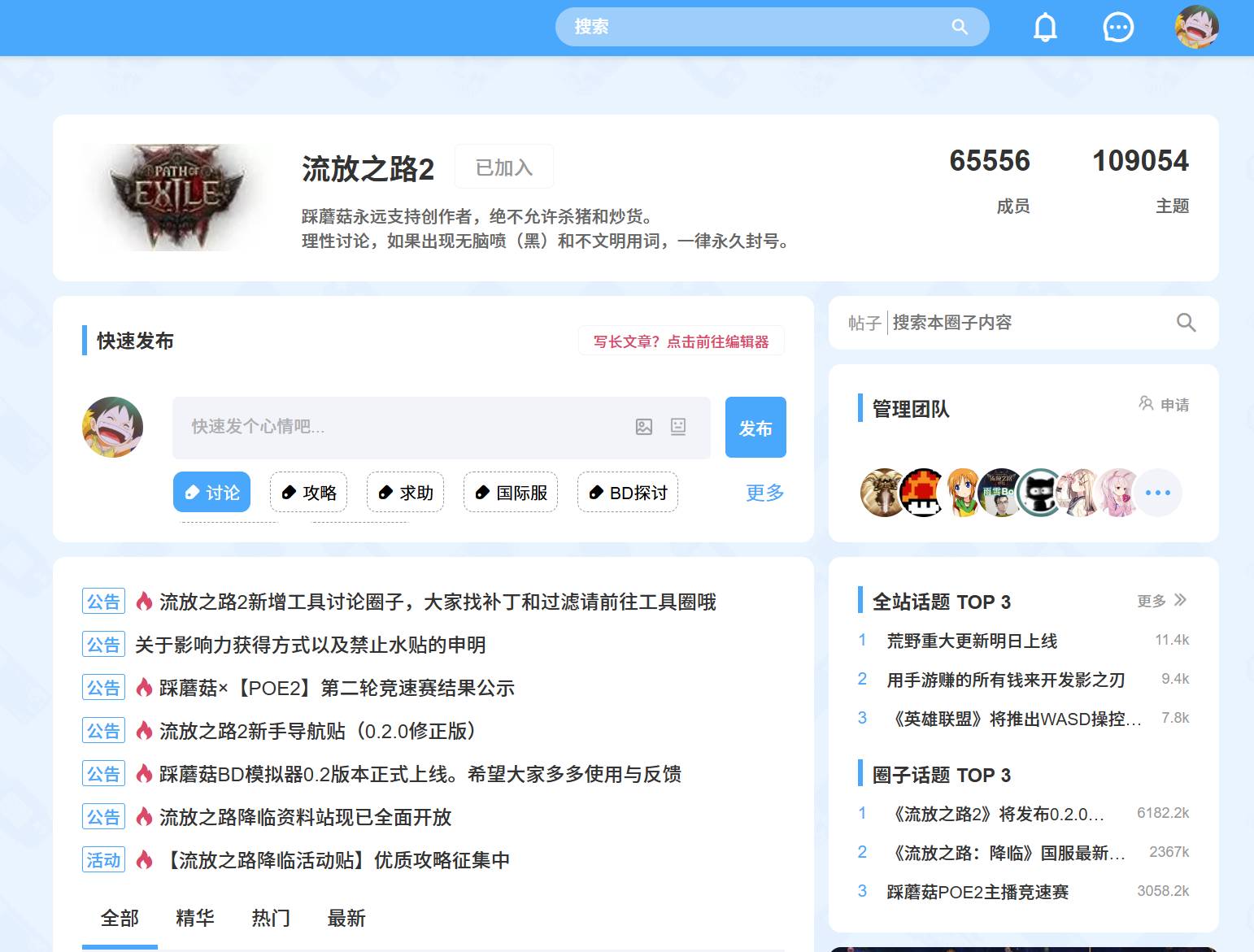Open circle topic 《流放之路2》将发布0.2.0

tap(995, 814)
